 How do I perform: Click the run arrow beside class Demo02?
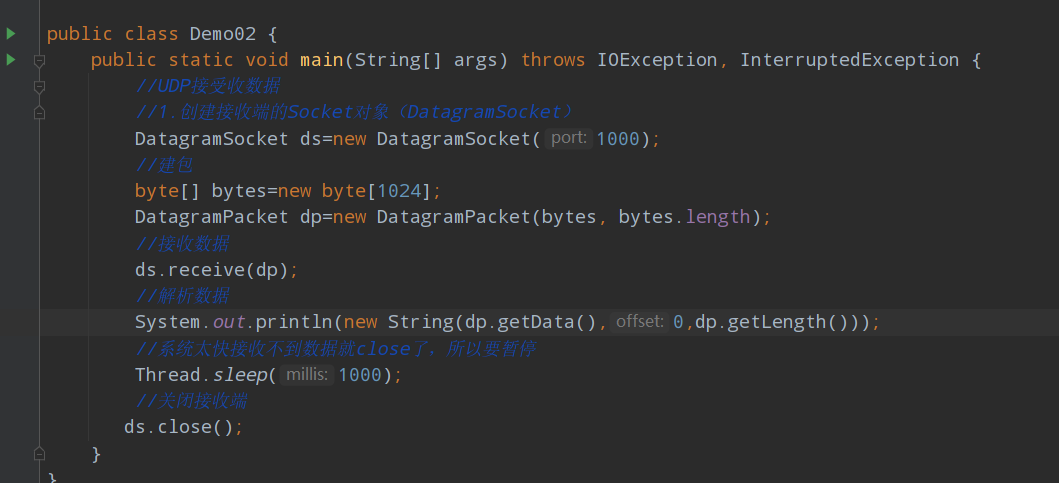coord(10,33)
